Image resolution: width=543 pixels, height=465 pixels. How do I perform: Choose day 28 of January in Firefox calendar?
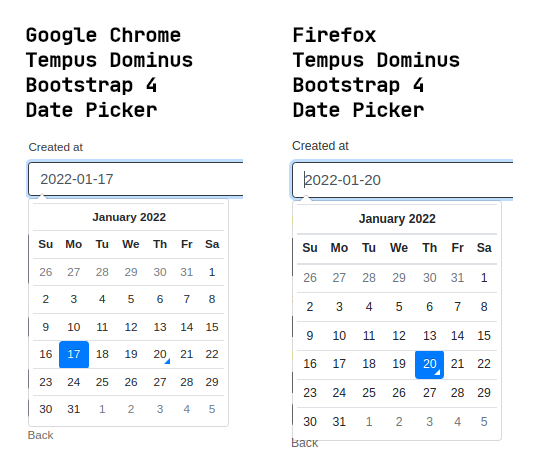coord(457,393)
